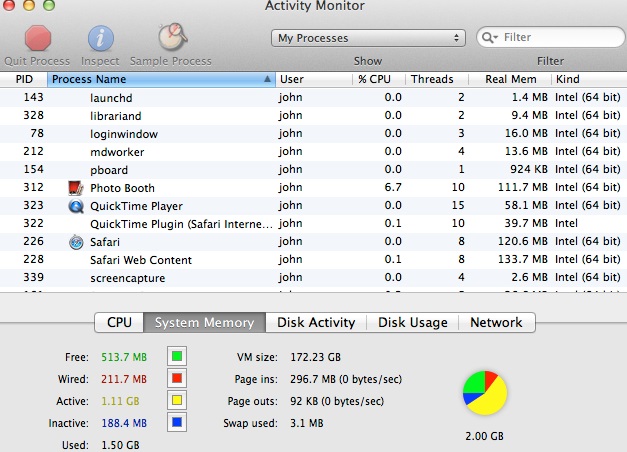
Task: Sort by the Kind column header
Action: pos(589,79)
